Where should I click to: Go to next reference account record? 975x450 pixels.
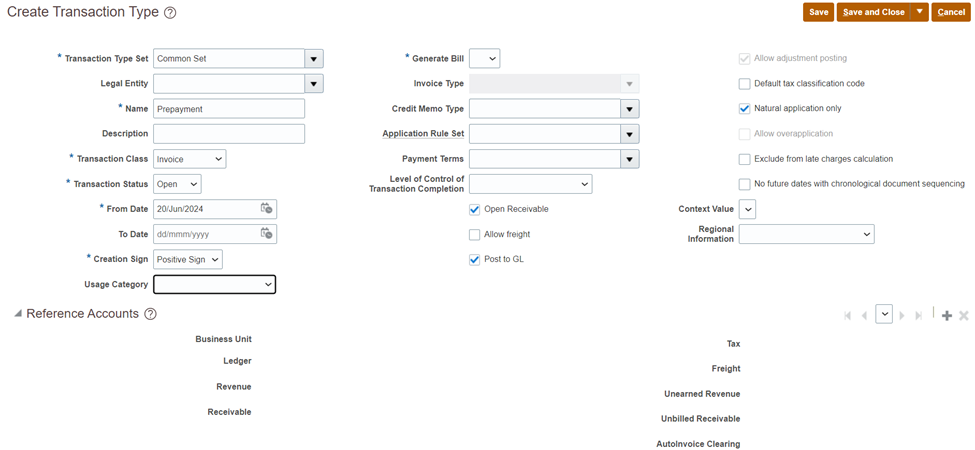click(x=902, y=316)
